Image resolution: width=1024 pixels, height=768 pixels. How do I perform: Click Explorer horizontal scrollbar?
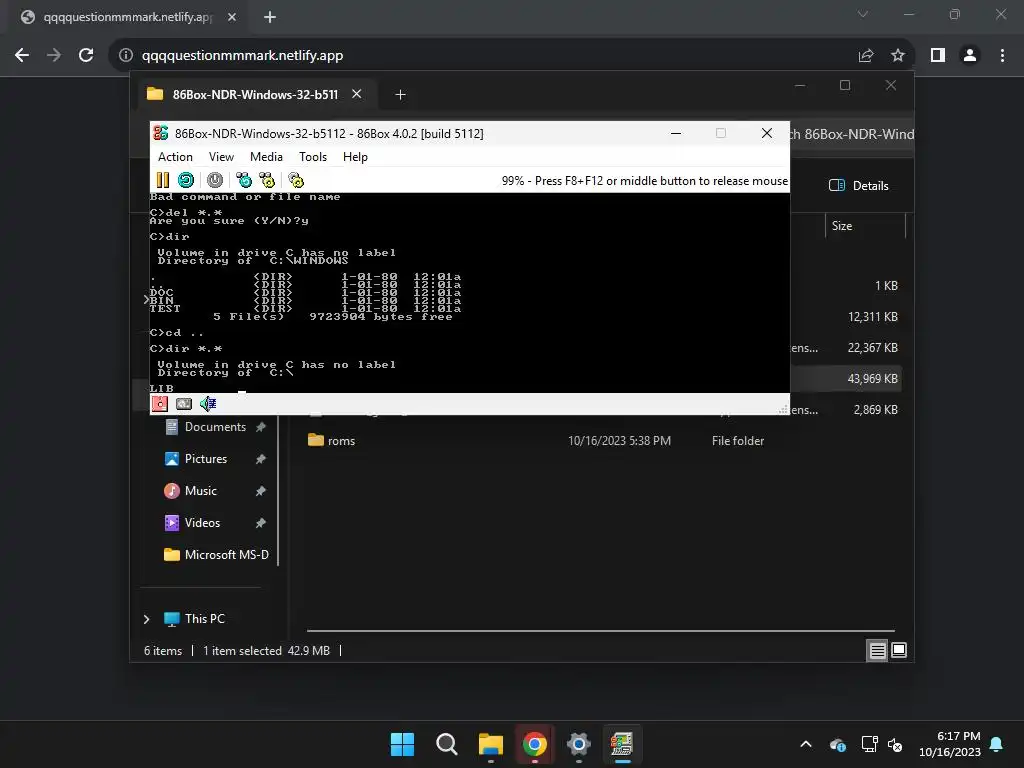click(600, 631)
